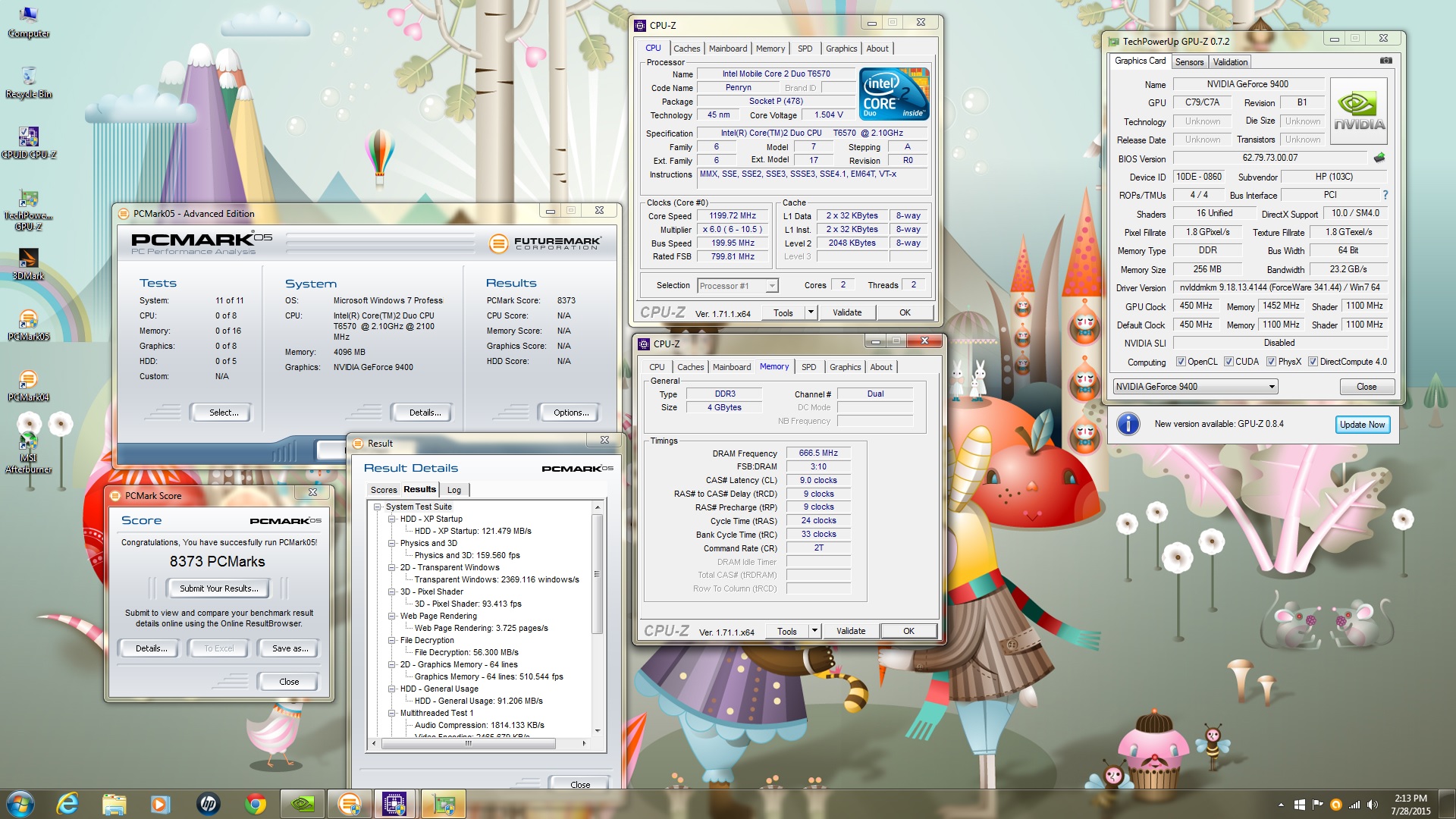This screenshot has height=819, width=1456.
Task: Click Options... under PCMark05 Results
Action: 570,413
